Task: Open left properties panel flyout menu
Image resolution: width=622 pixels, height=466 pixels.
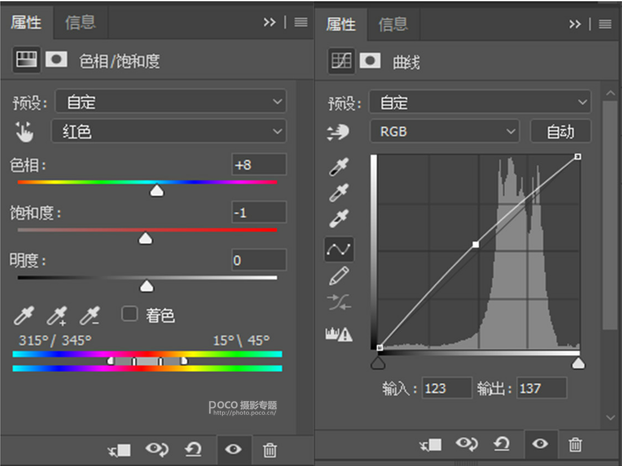Action: (x=301, y=23)
